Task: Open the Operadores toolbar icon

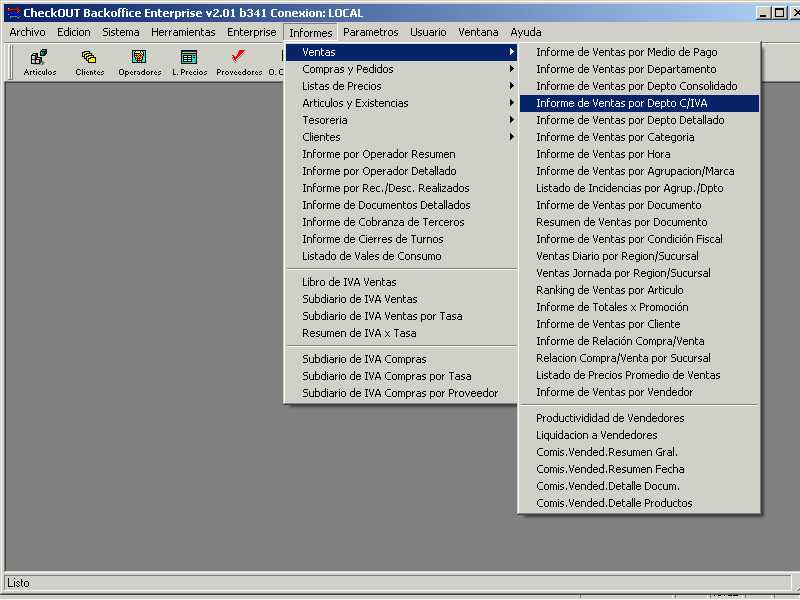Action: [139, 63]
